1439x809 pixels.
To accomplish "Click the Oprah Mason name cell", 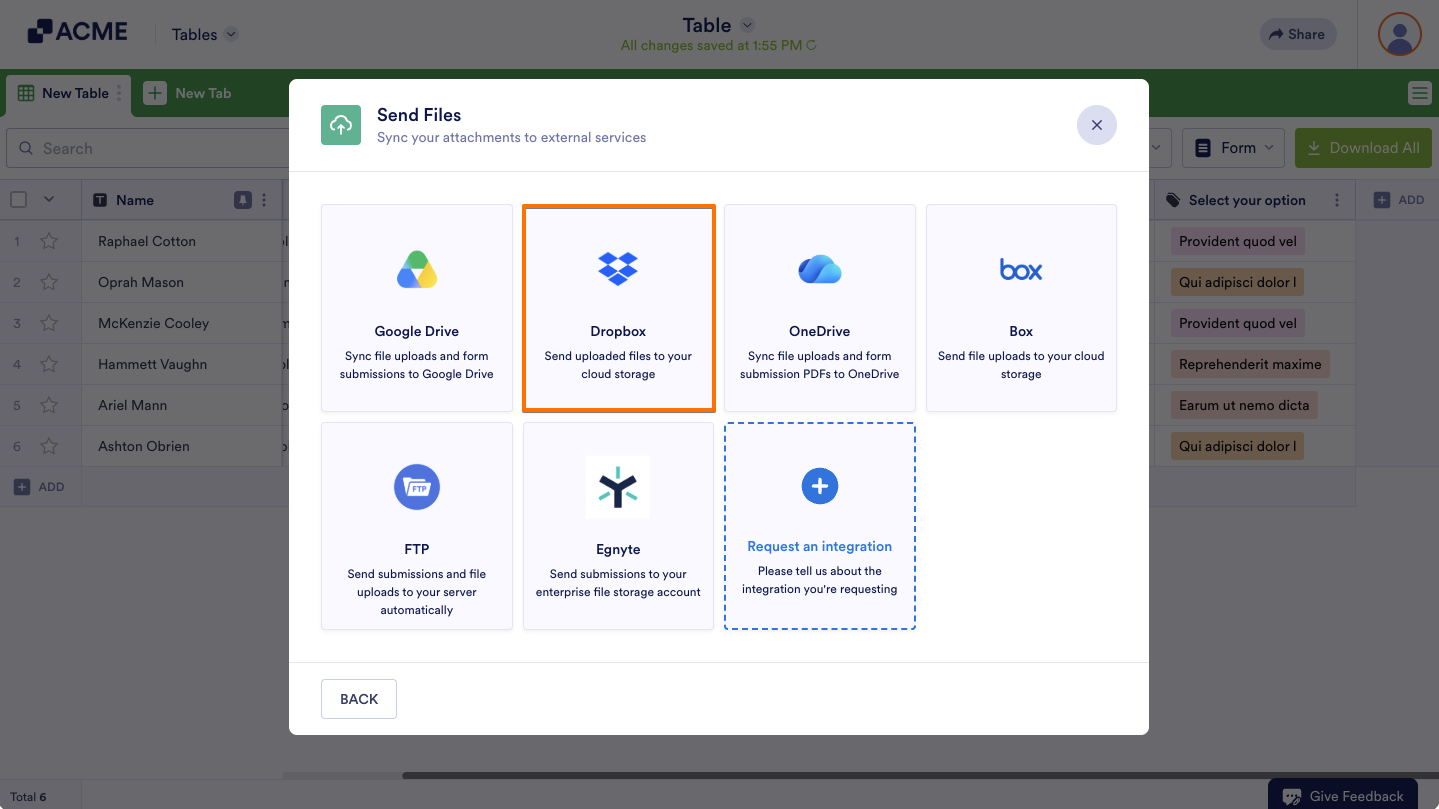I will [x=182, y=282].
